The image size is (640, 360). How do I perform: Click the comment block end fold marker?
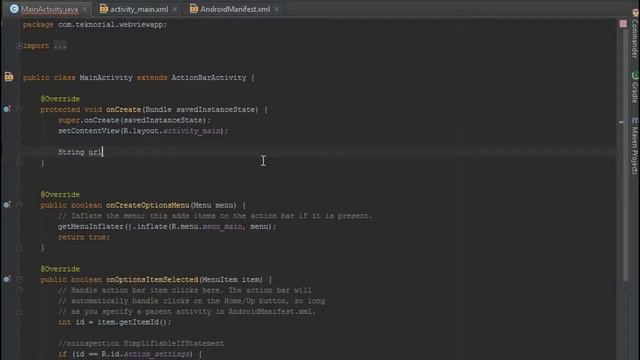19,311
